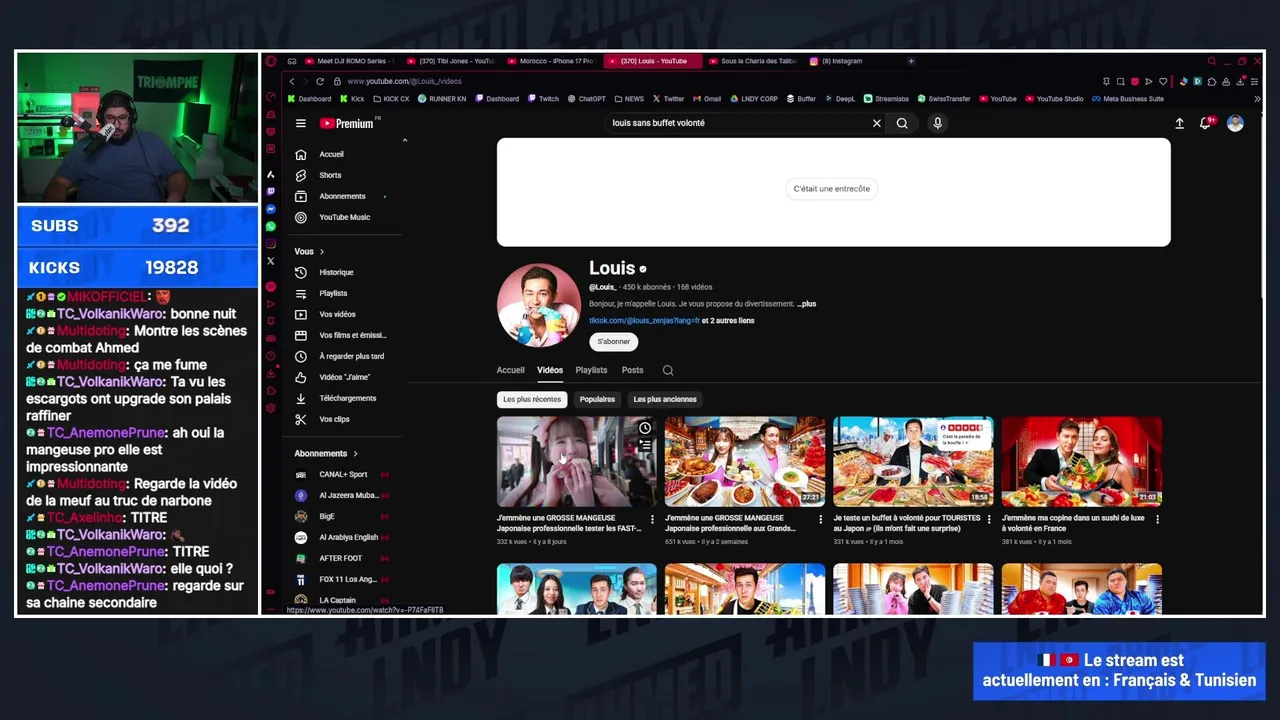Viewport: 1280px width, 720px height.
Task: Click the Louis channel avatar
Action: 538,305
